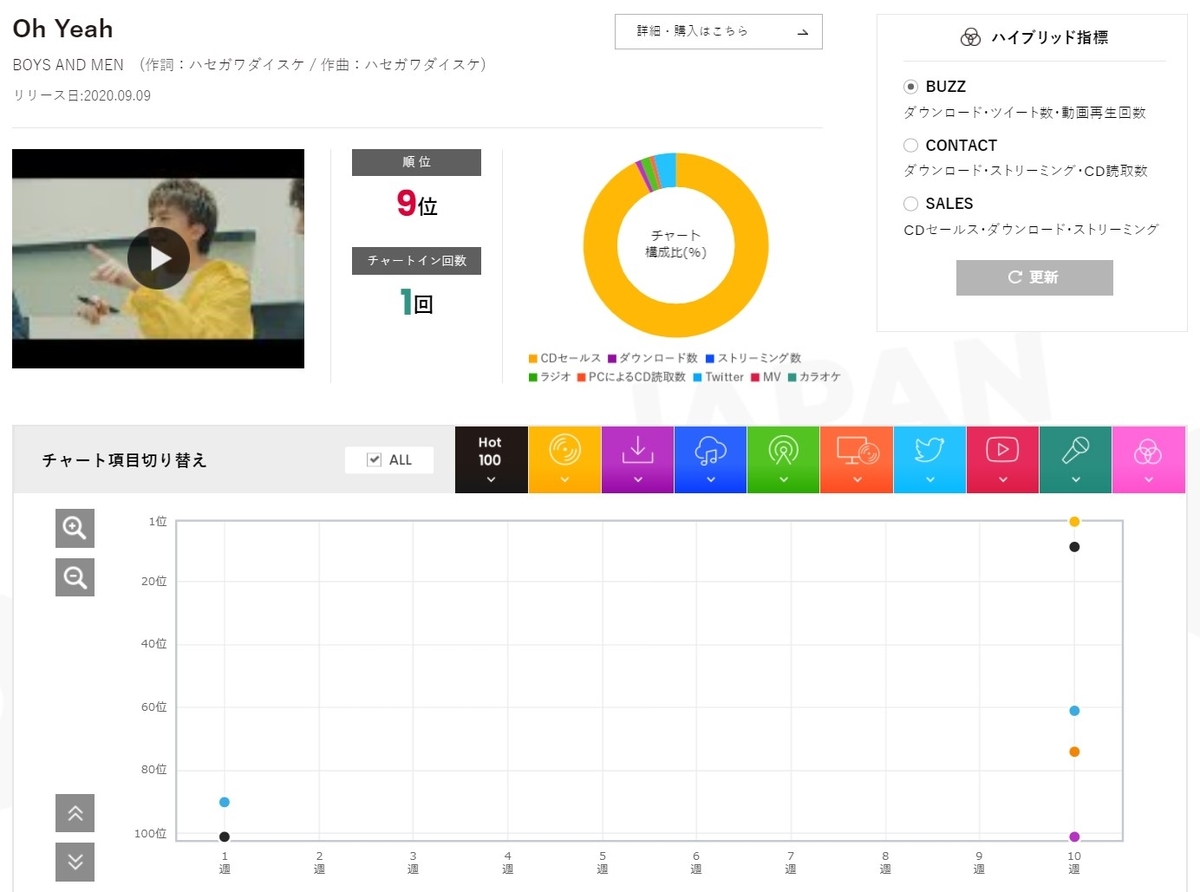Toggle the ALL checkbox

(374, 459)
